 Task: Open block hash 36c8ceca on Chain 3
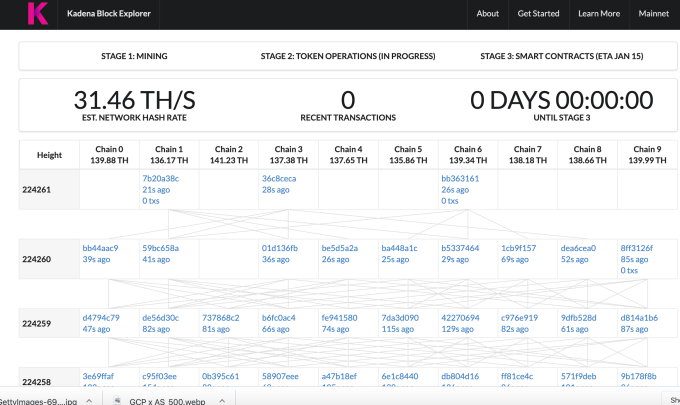[279, 178]
